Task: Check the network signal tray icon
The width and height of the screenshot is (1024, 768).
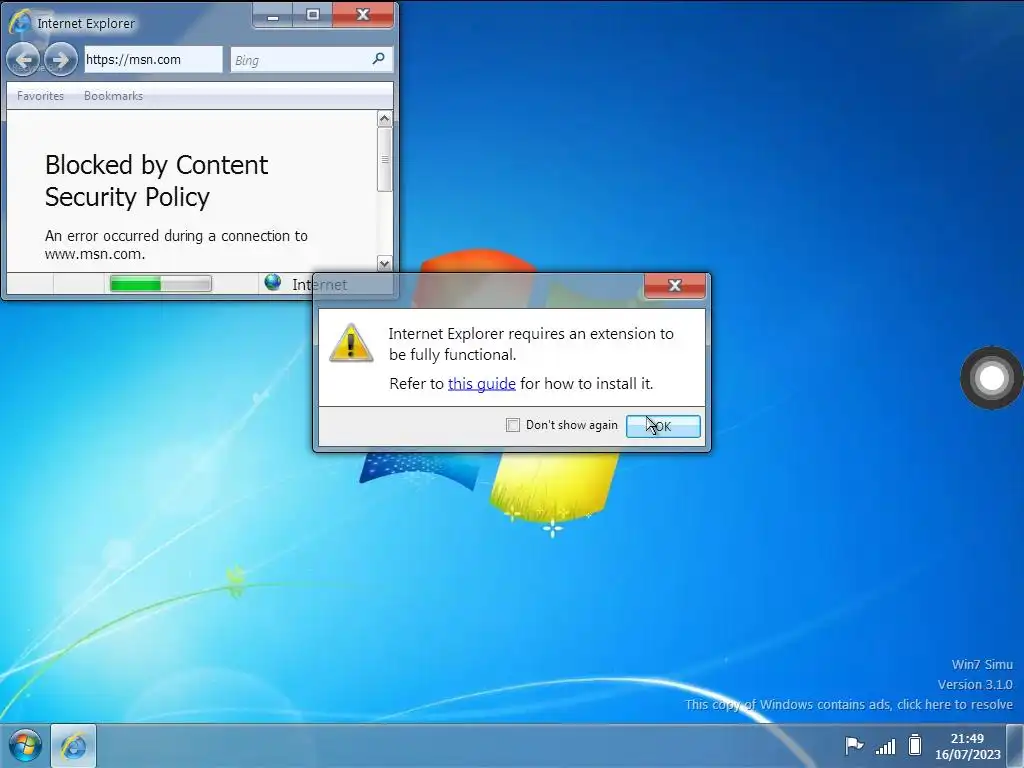Action: (x=886, y=745)
